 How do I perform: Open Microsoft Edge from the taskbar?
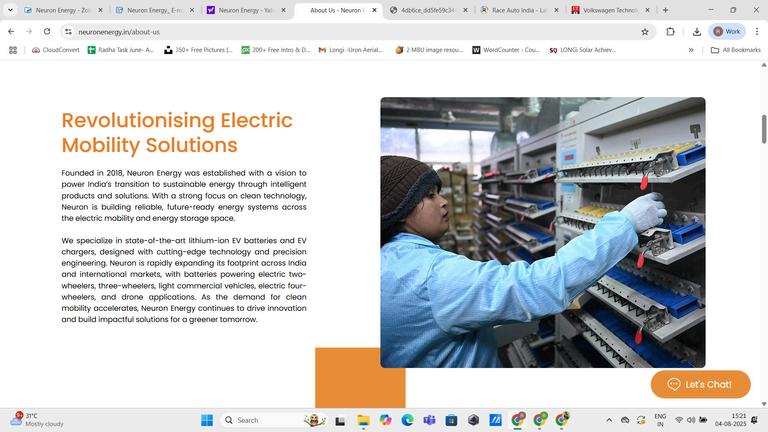click(407, 420)
